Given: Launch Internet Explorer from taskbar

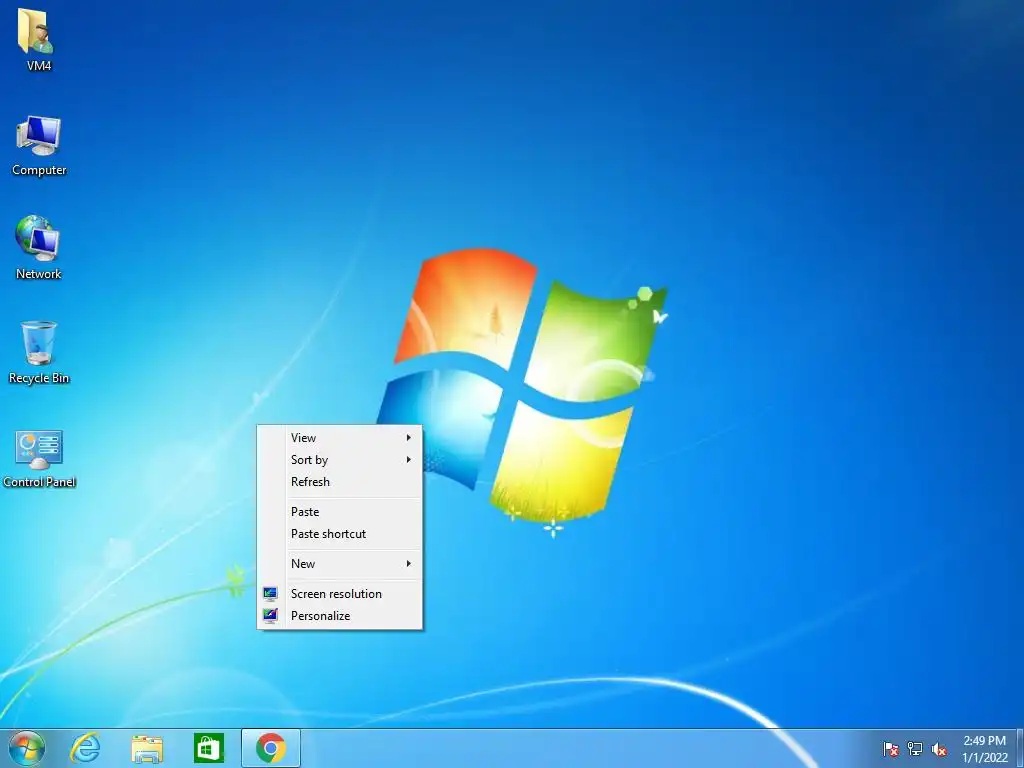Looking at the screenshot, I should pos(86,748).
